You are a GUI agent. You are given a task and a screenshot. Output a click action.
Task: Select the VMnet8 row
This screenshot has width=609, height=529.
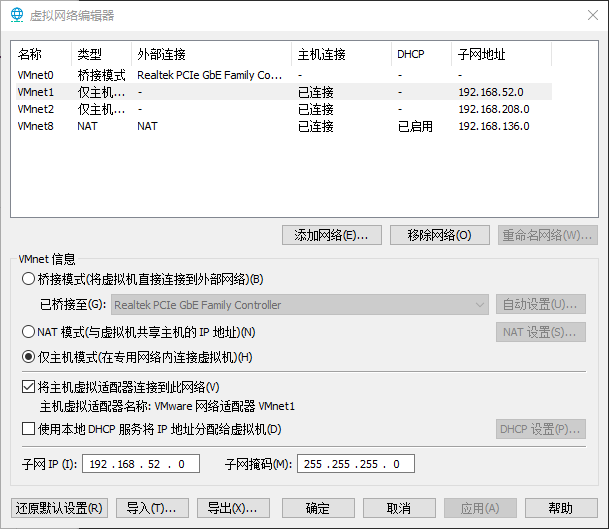pyautogui.click(x=284, y=126)
